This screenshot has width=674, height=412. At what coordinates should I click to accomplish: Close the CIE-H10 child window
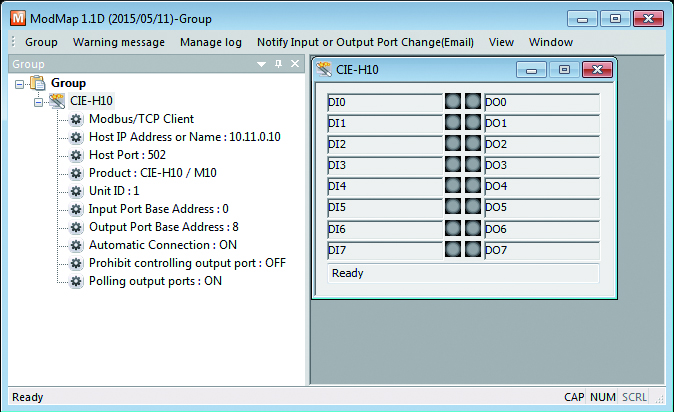coord(597,70)
